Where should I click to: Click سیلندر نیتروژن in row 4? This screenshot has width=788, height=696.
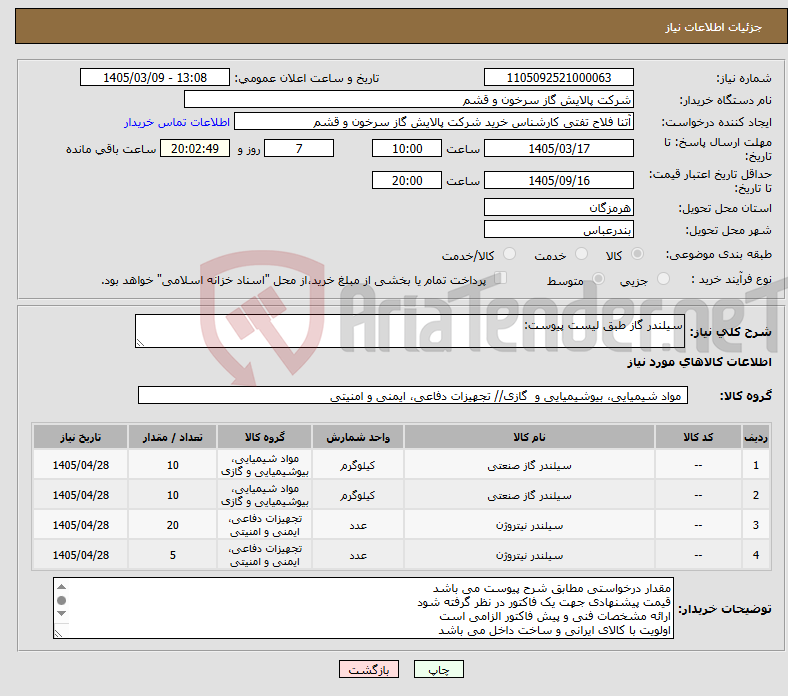click(x=529, y=556)
